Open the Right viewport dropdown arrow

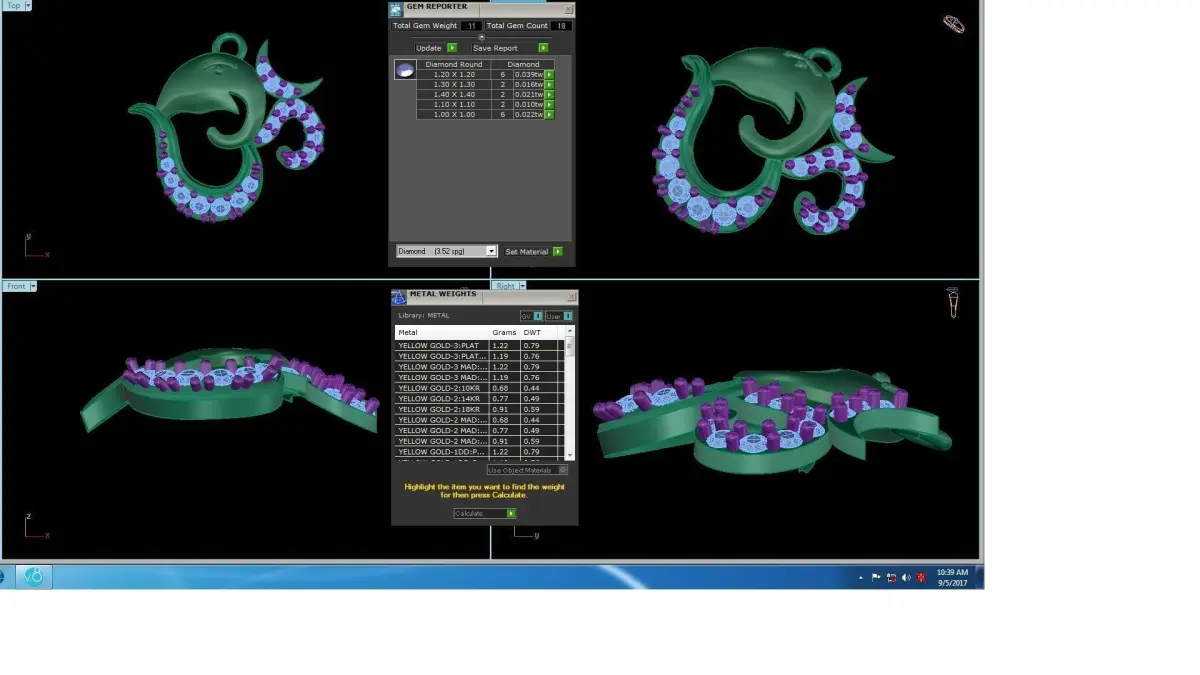coord(522,286)
